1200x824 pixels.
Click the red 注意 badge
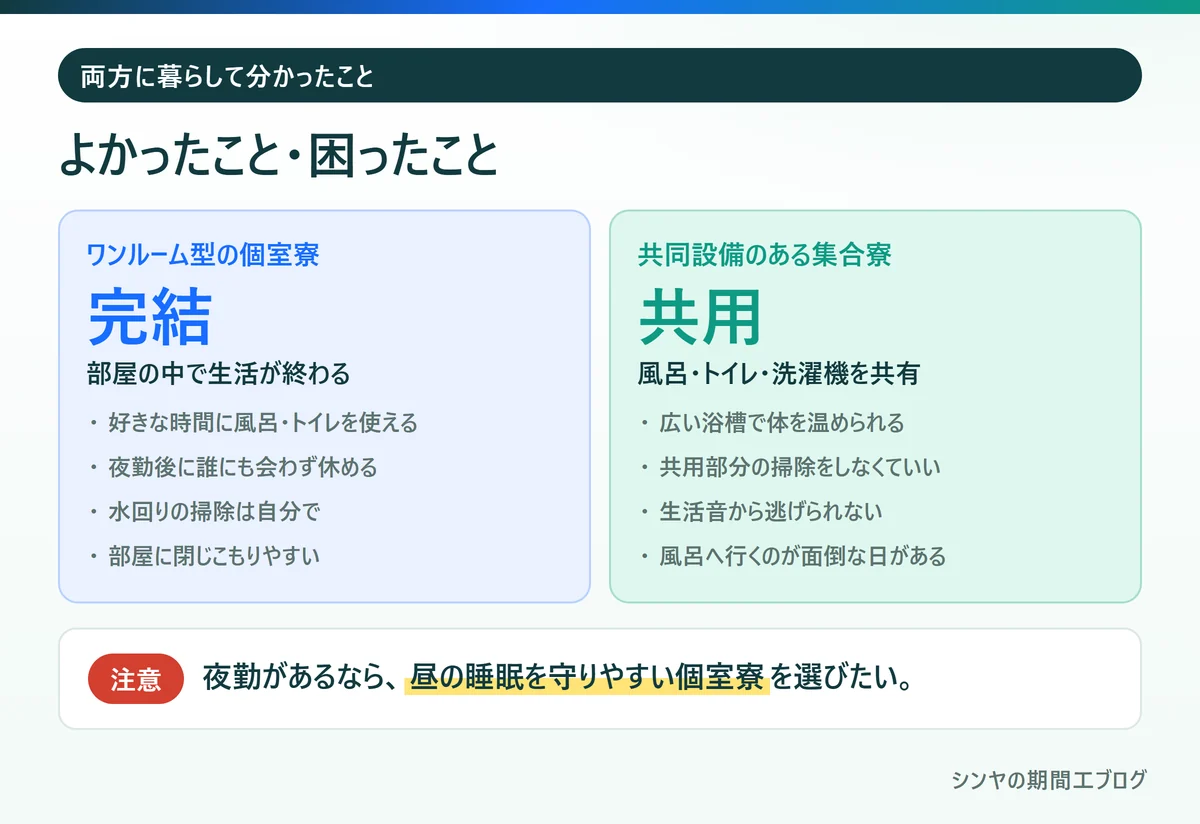click(x=136, y=679)
